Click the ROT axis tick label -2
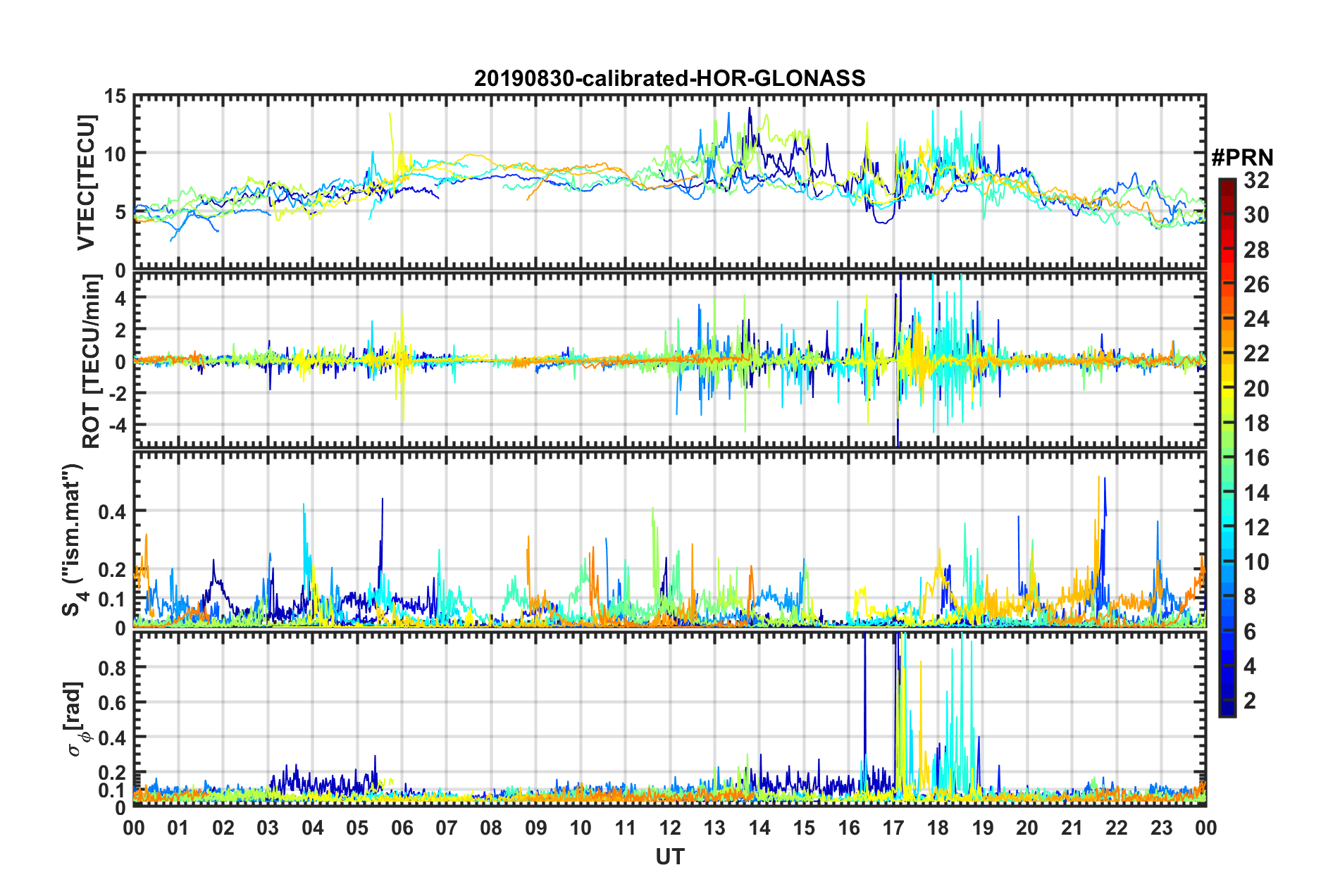 coord(117,394)
